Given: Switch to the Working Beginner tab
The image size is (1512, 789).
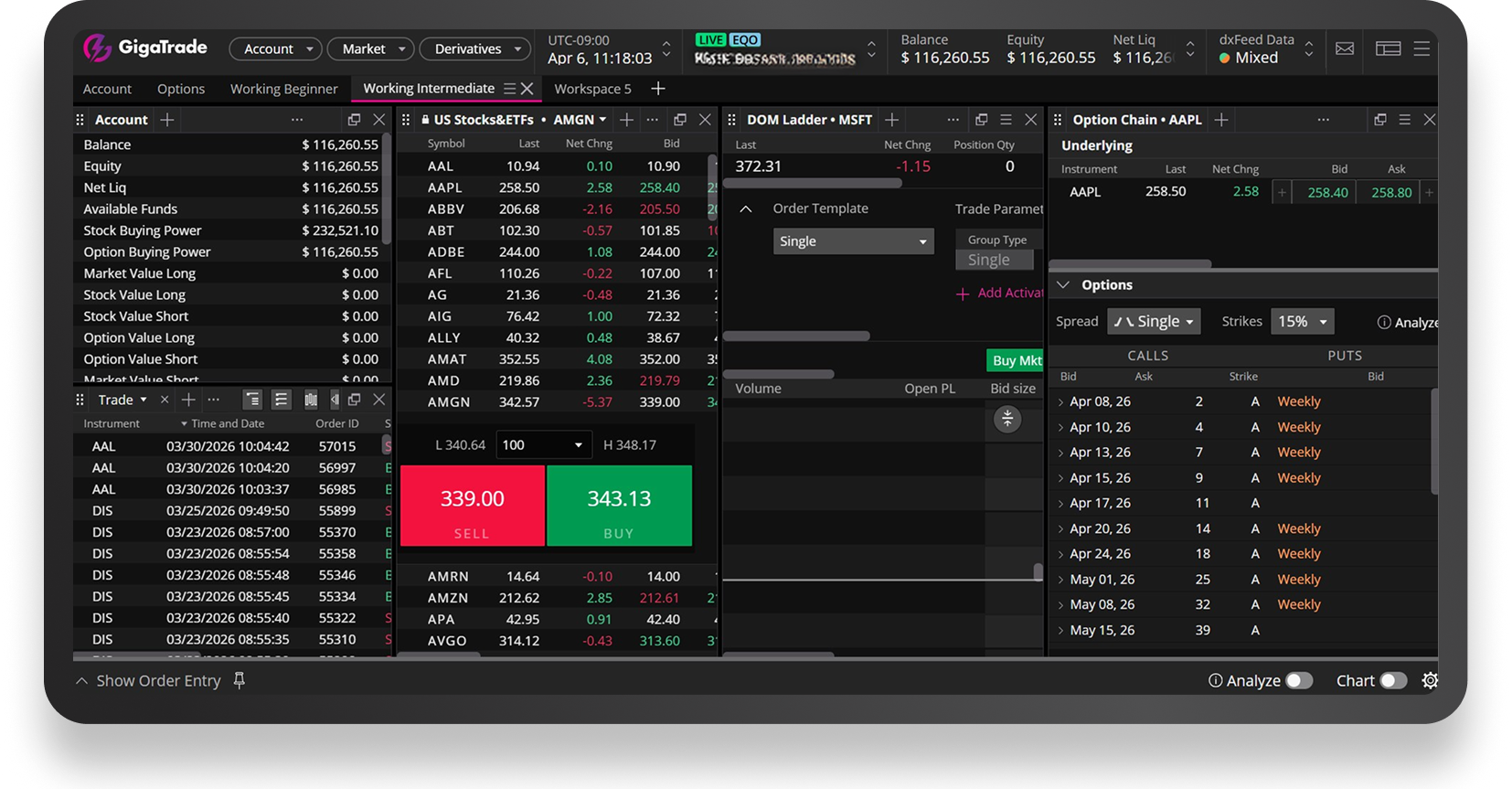Looking at the screenshot, I should point(283,89).
